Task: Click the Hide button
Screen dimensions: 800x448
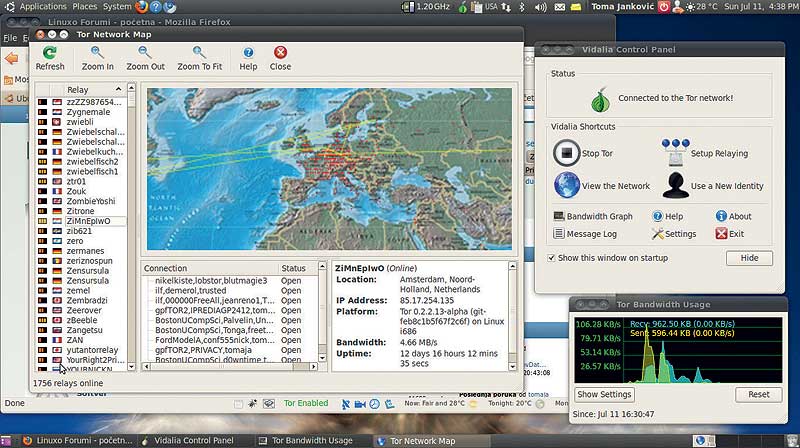Action: coord(749,258)
